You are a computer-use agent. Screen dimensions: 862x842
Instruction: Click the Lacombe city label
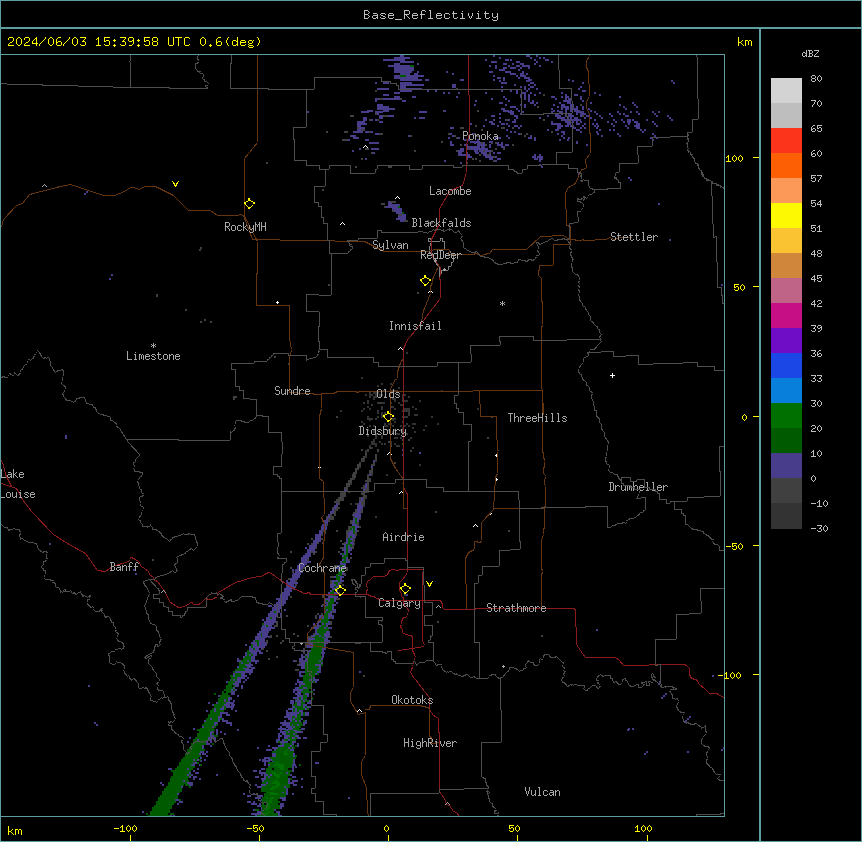(x=450, y=191)
